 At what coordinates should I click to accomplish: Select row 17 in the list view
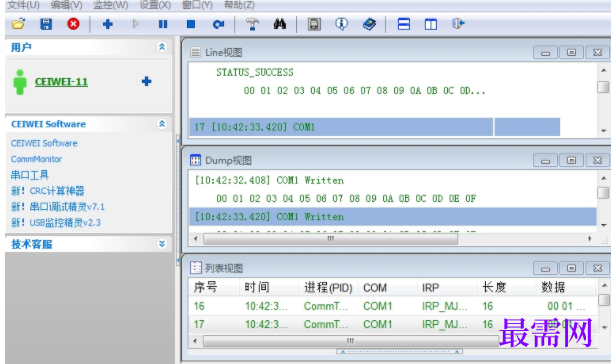point(392,324)
